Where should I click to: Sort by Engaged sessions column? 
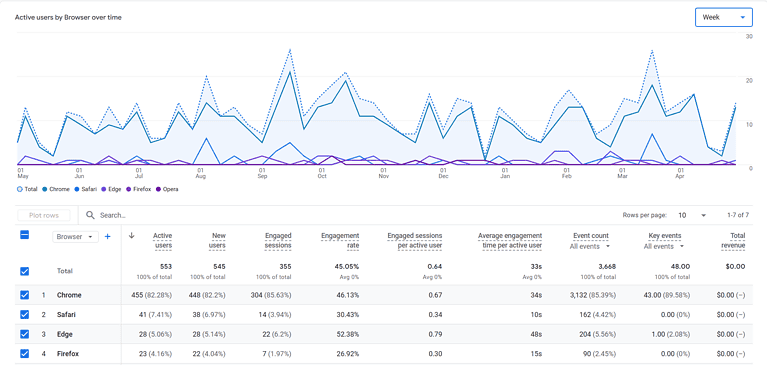(x=277, y=241)
